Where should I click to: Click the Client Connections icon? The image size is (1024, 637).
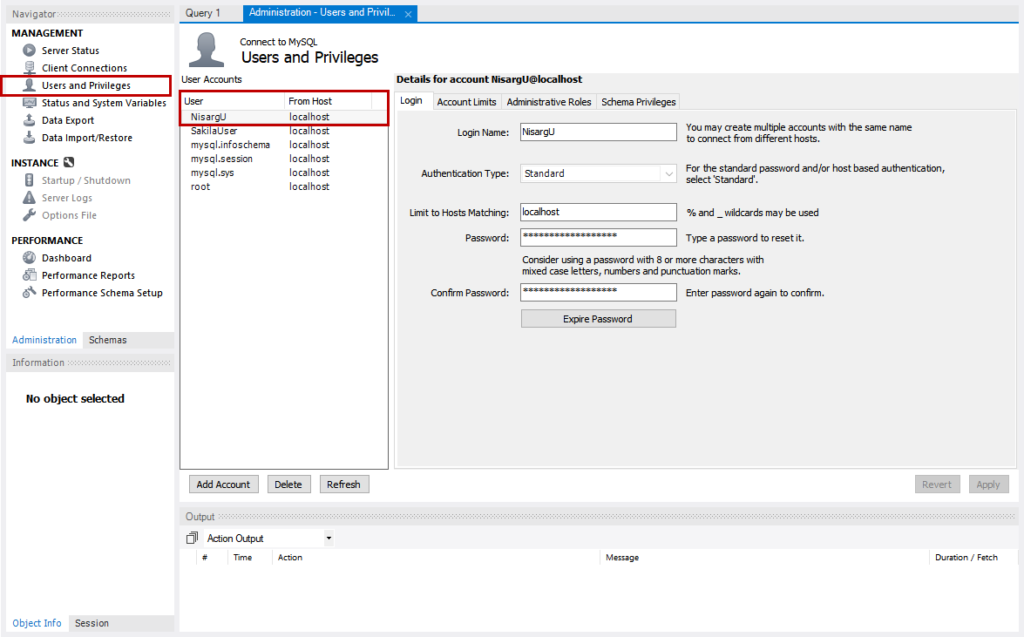point(29,68)
